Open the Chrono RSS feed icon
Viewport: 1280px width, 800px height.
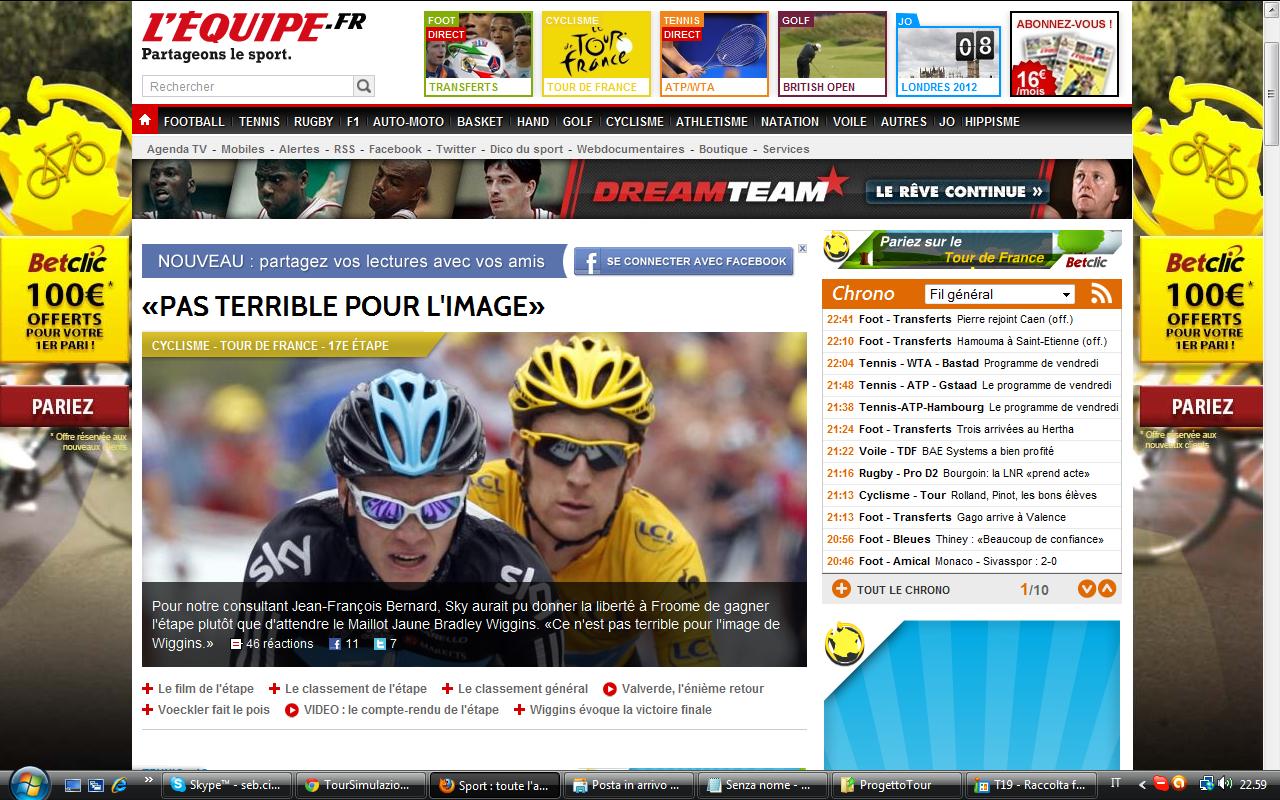(1101, 294)
